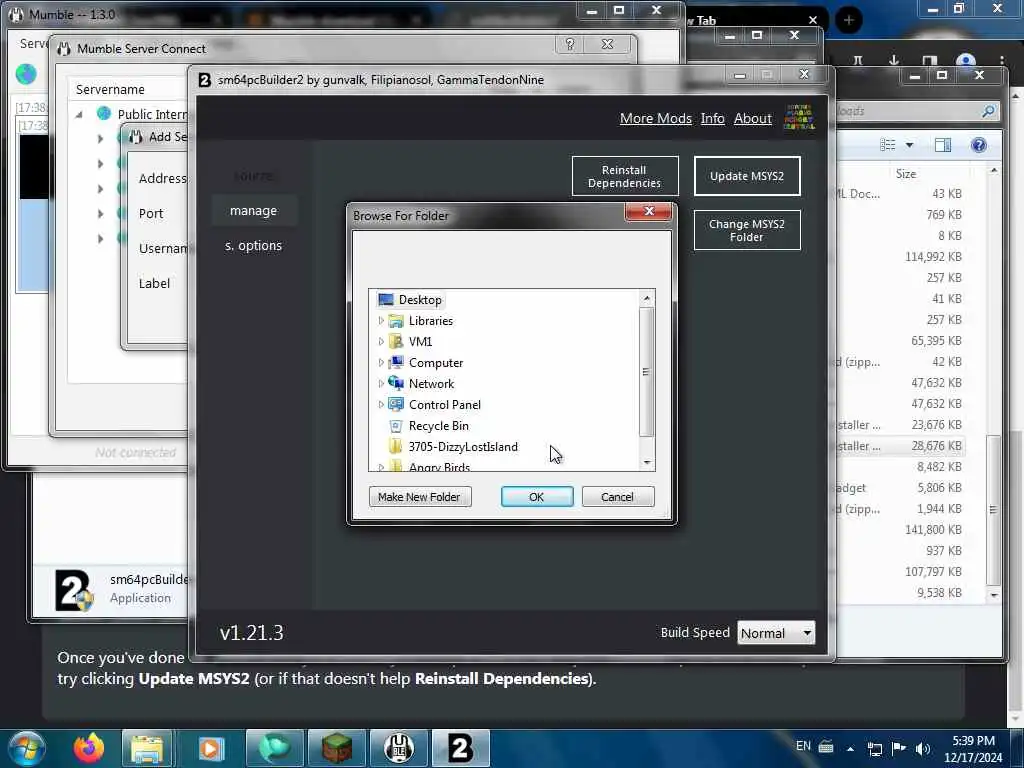Expand the Control Panel tree node
The width and height of the screenshot is (1024, 768).
pos(381,404)
